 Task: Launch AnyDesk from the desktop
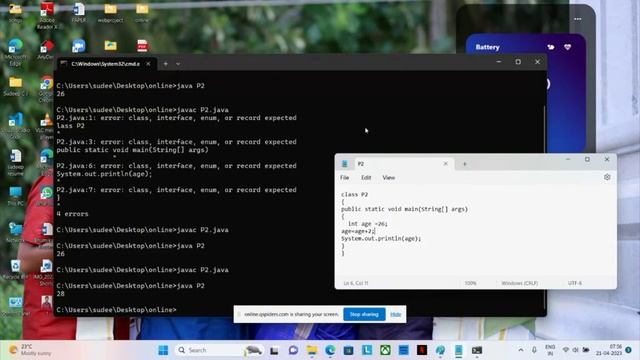[47, 50]
